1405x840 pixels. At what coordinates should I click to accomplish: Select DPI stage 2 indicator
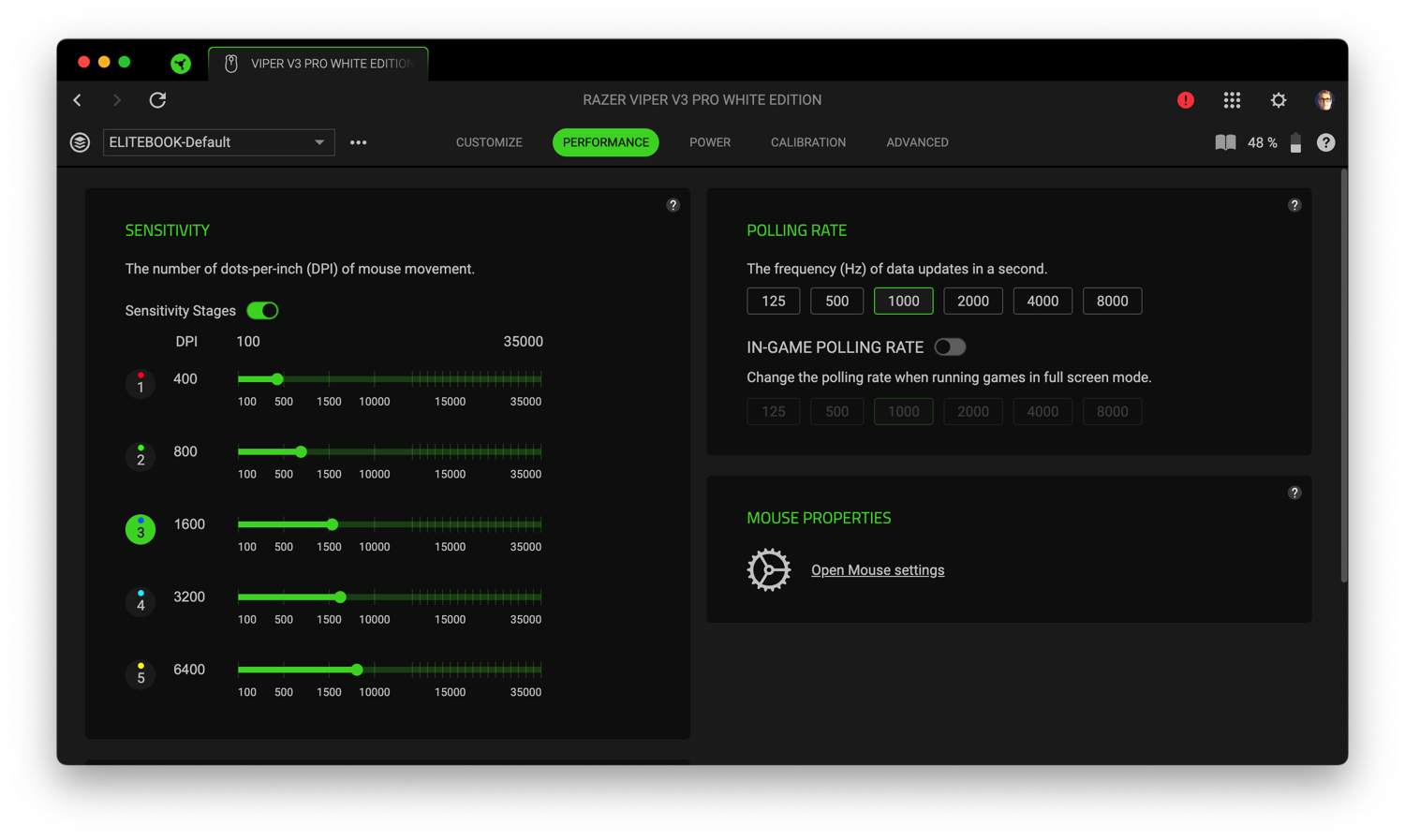tap(140, 456)
